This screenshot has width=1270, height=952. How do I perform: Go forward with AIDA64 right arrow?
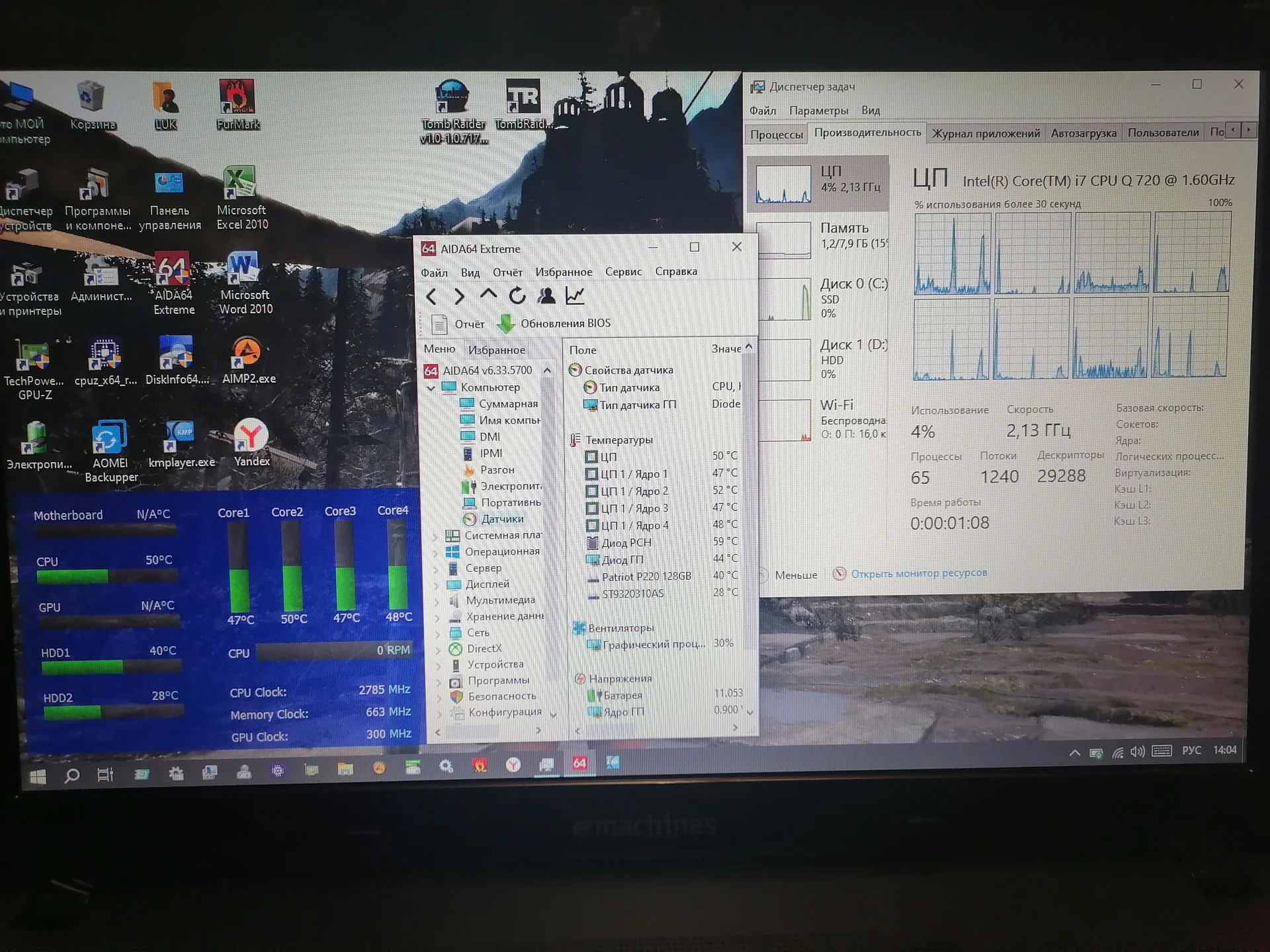click(459, 297)
